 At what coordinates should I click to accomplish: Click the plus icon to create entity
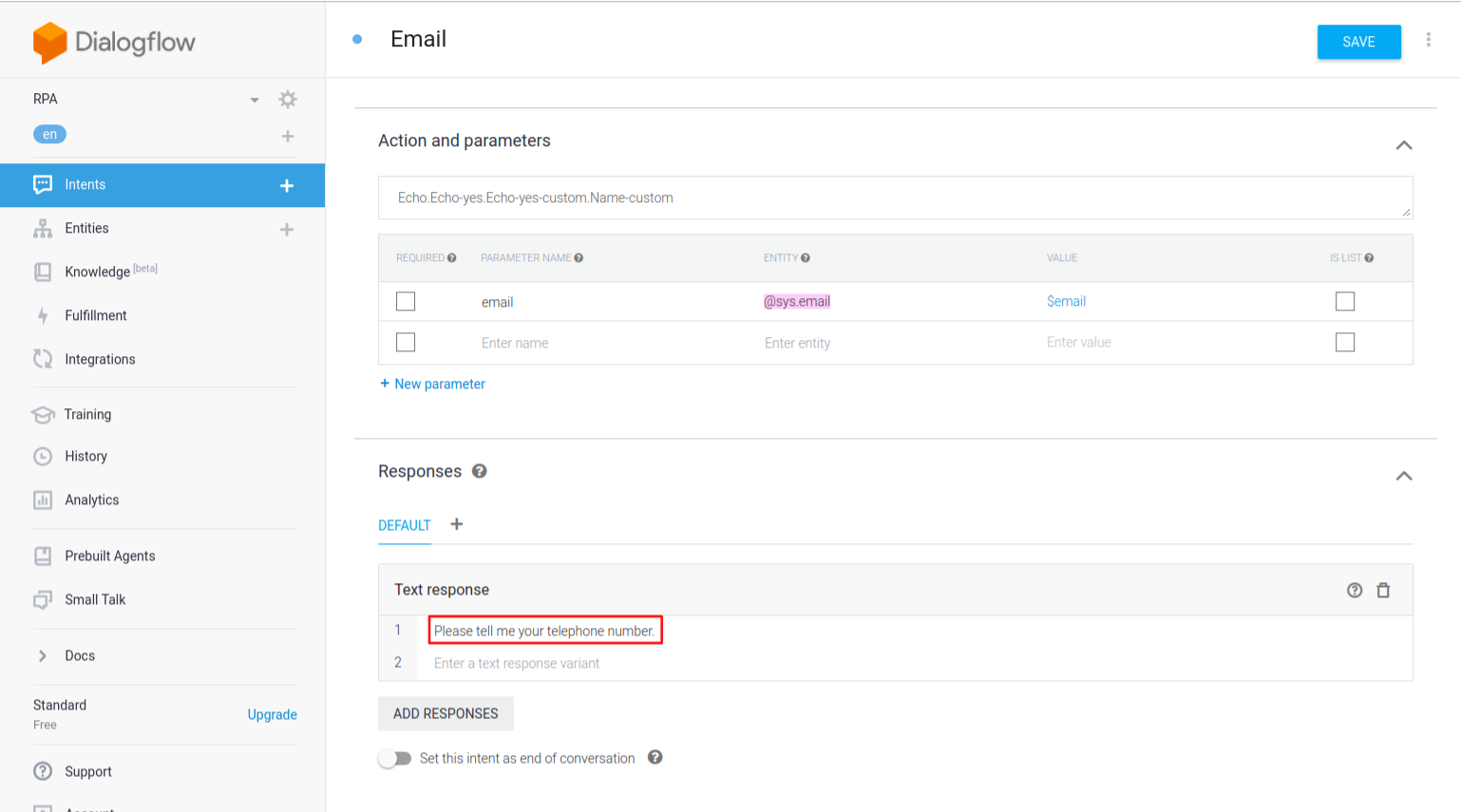287,230
